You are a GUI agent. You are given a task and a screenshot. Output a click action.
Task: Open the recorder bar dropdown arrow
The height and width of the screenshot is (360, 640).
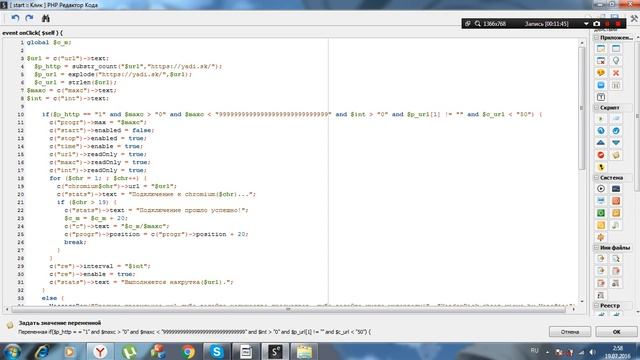[x=586, y=24]
